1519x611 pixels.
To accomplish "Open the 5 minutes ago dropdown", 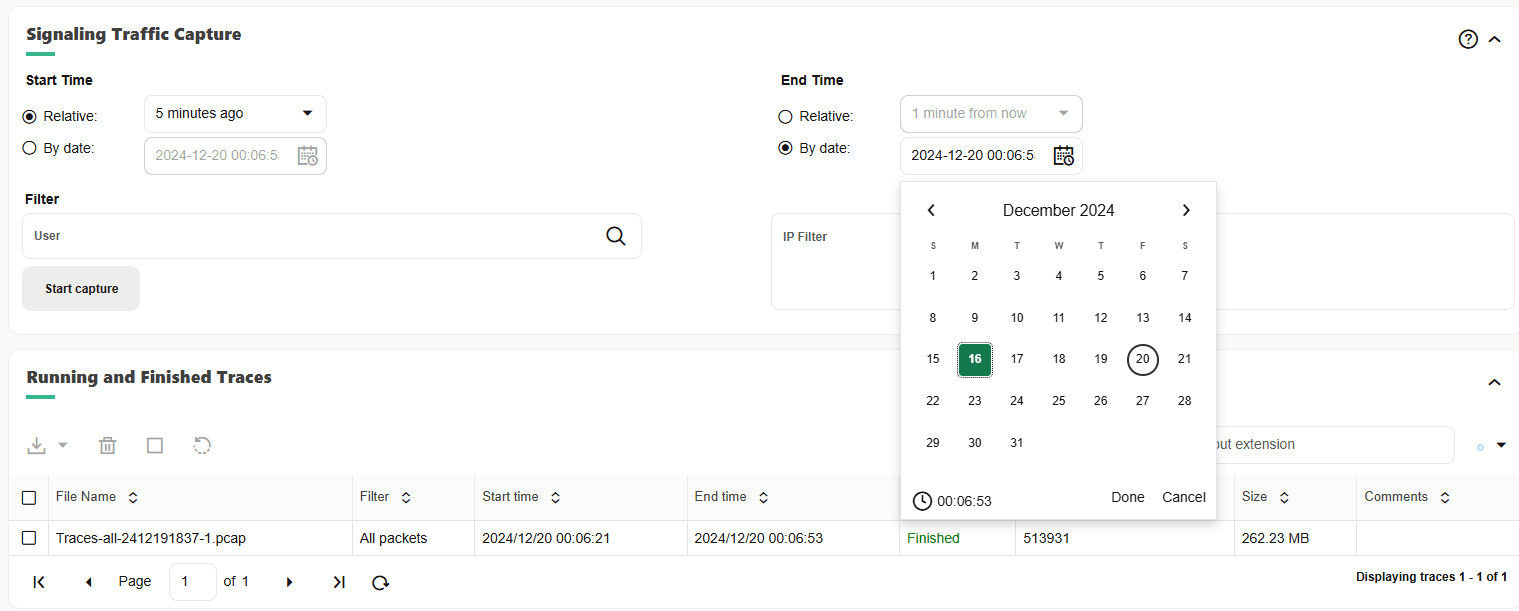I will pos(234,113).
